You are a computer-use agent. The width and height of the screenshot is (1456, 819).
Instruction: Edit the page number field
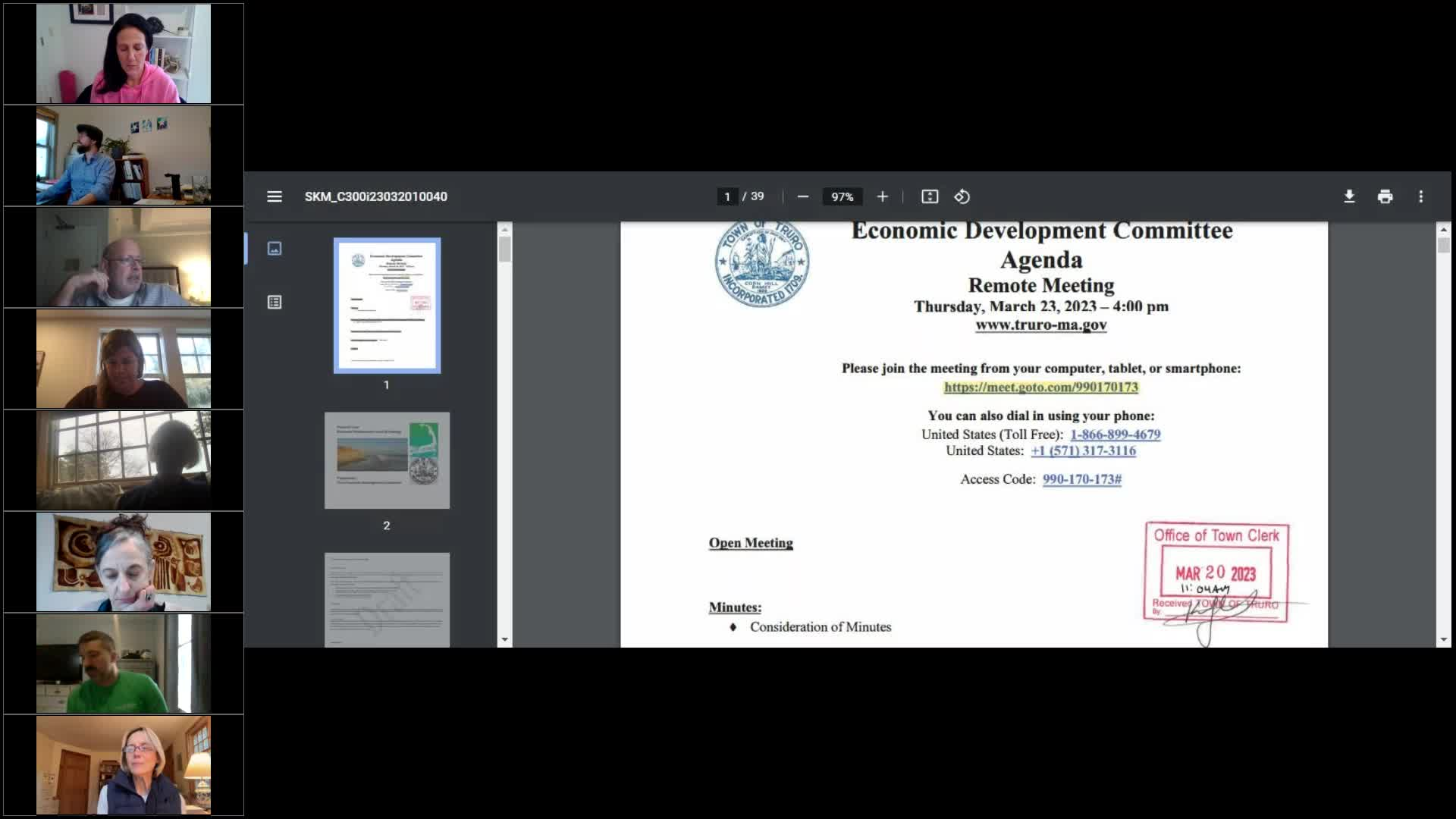click(x=726, y=196)
